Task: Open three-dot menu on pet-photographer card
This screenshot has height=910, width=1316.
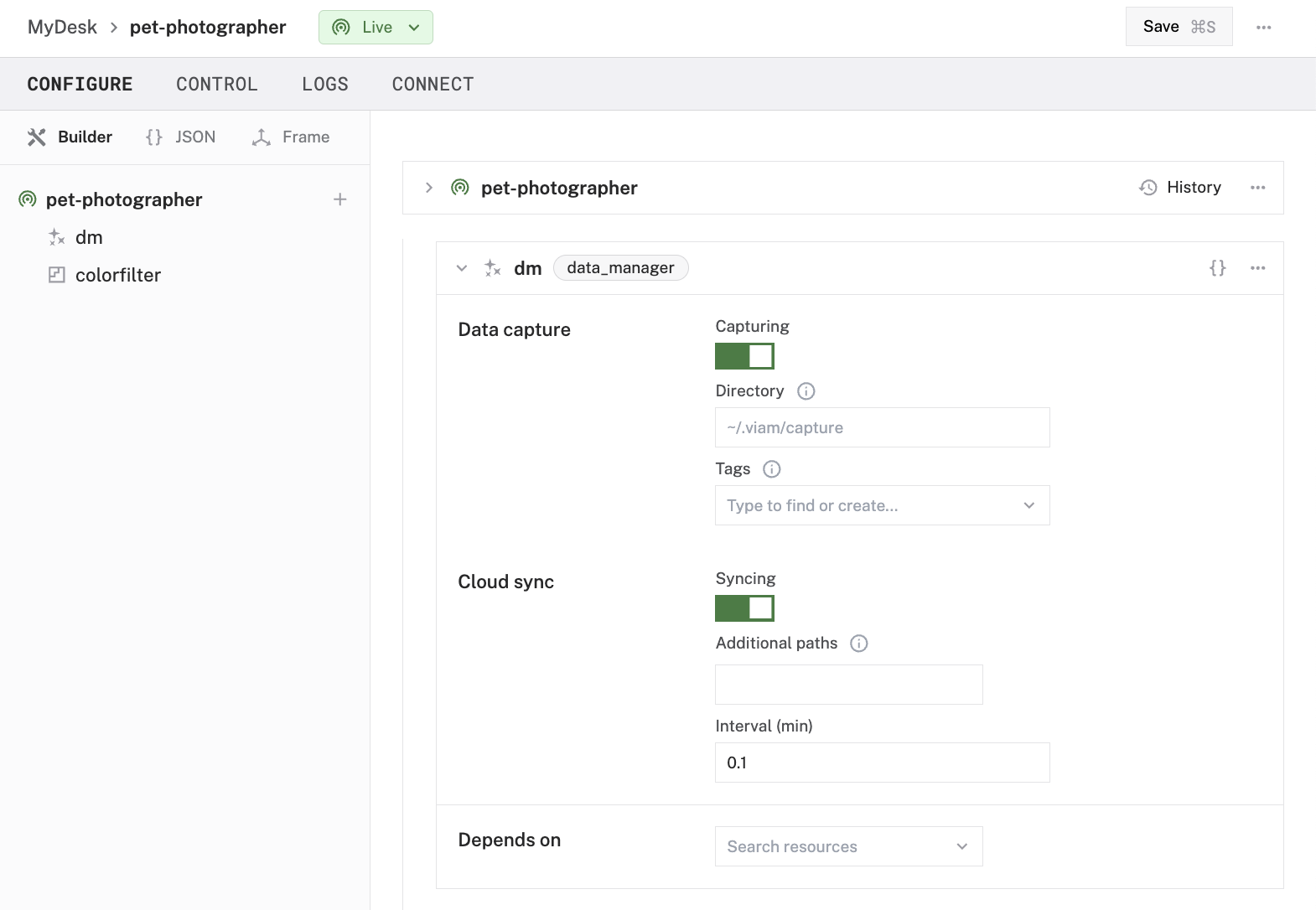Action: click(1257, 188)
